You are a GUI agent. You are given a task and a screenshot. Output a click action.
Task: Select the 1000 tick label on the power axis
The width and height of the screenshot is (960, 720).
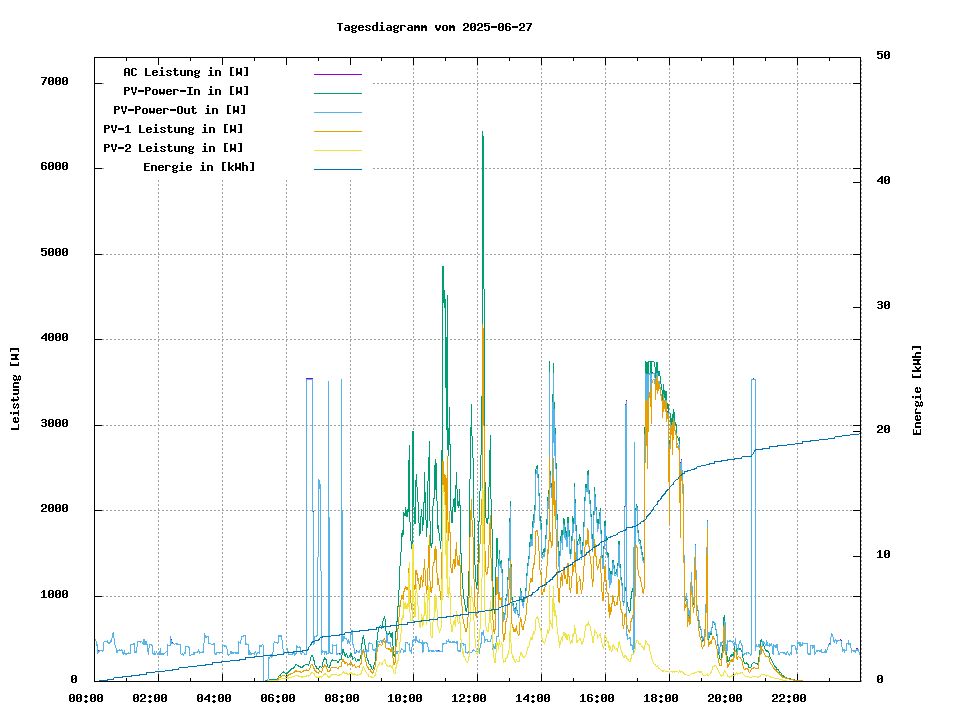54,595
